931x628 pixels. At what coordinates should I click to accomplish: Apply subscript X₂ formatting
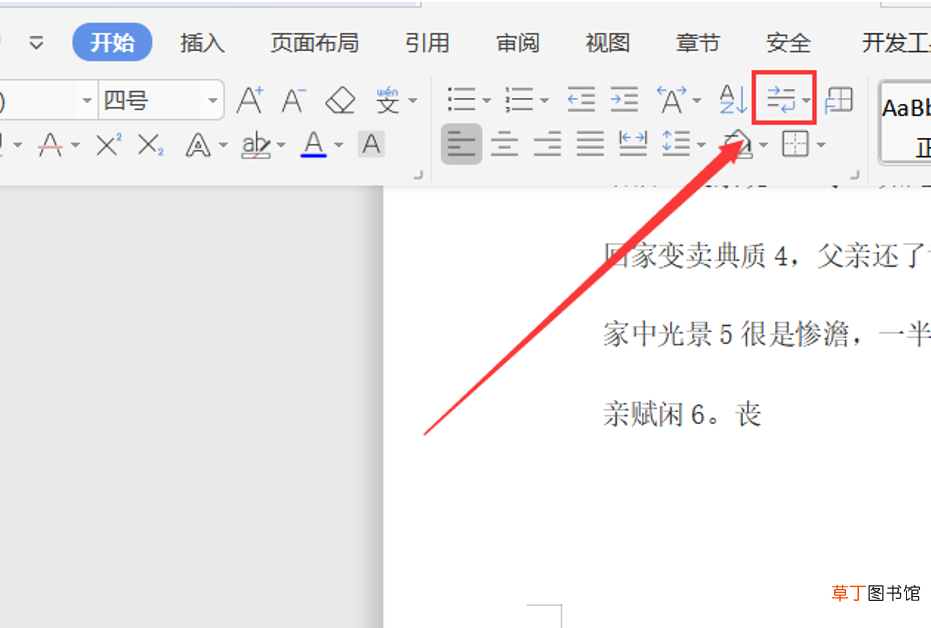pyautogui.click(x=151, y=144)
